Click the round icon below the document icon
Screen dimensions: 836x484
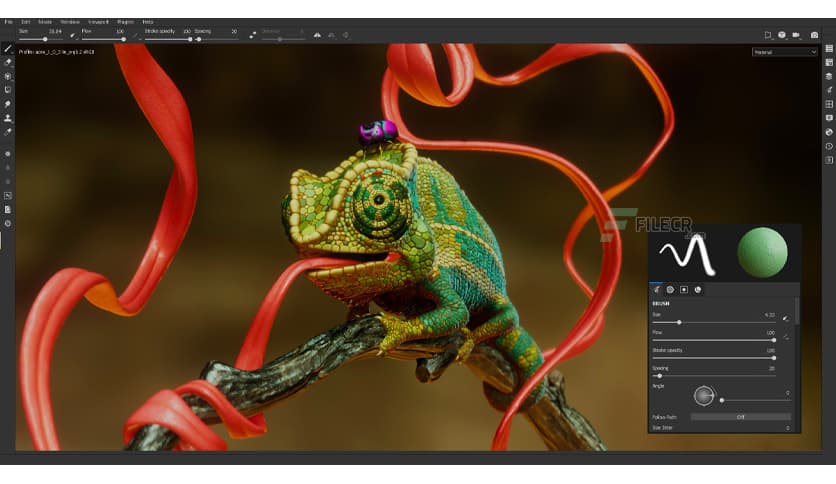(x=7, y=223)
